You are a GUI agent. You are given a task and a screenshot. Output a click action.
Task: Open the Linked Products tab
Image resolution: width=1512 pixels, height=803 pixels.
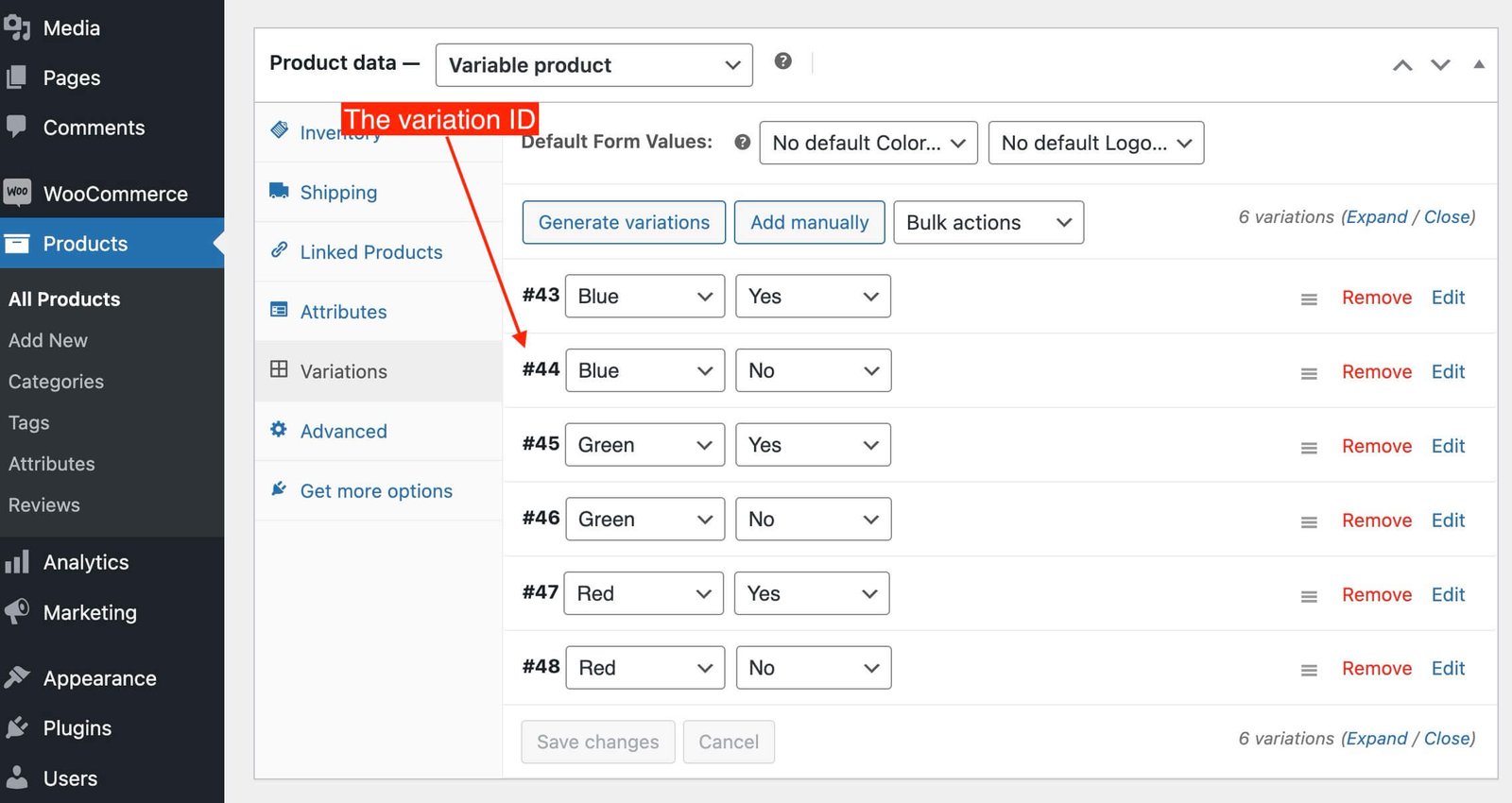pos(378,251)
